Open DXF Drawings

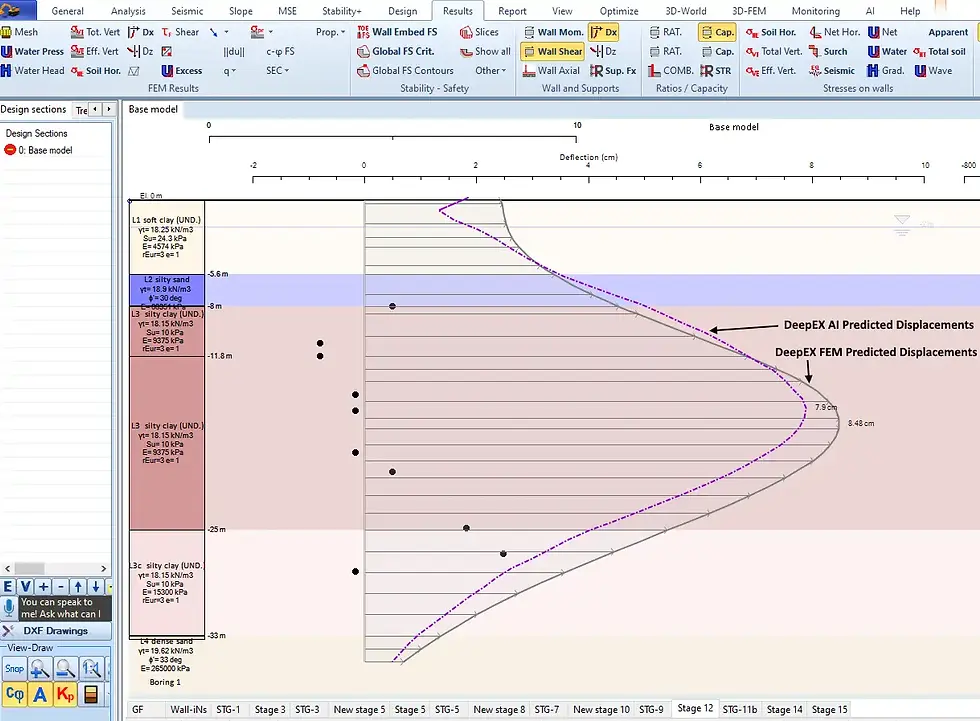point(56,630)
